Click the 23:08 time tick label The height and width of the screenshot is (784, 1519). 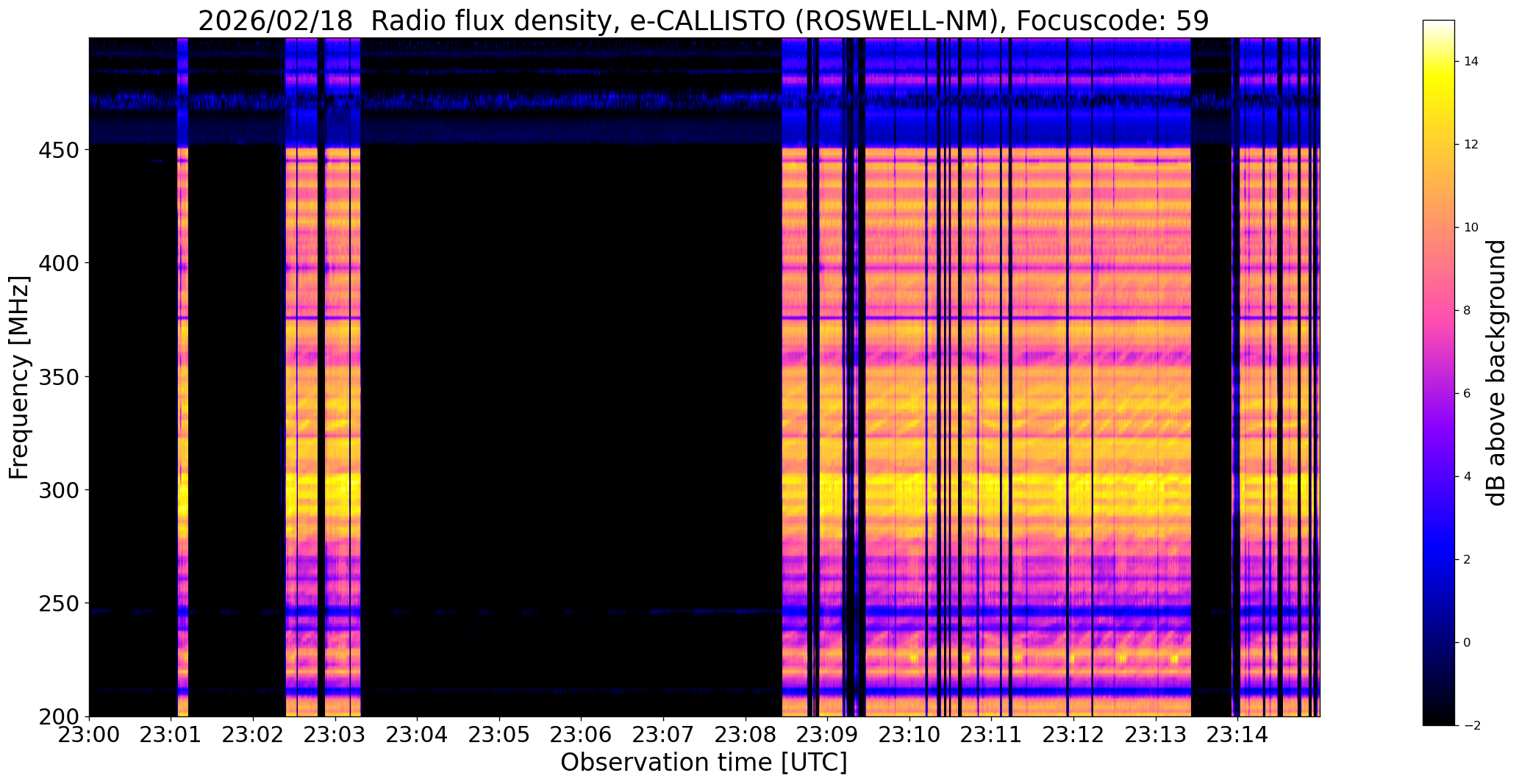(746, 735)
